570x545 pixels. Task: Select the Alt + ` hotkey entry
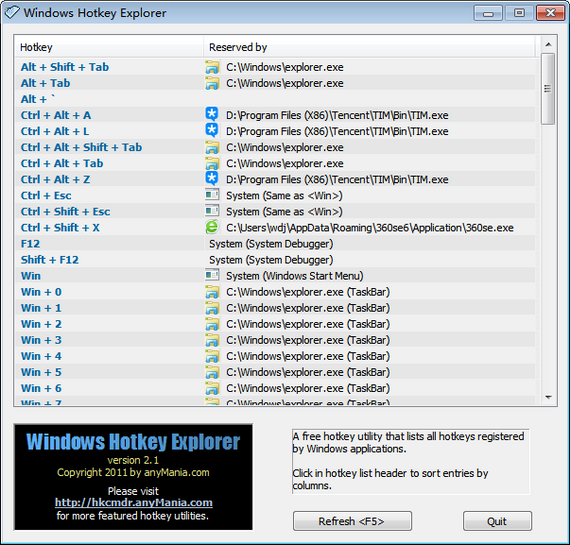(38, 99)
